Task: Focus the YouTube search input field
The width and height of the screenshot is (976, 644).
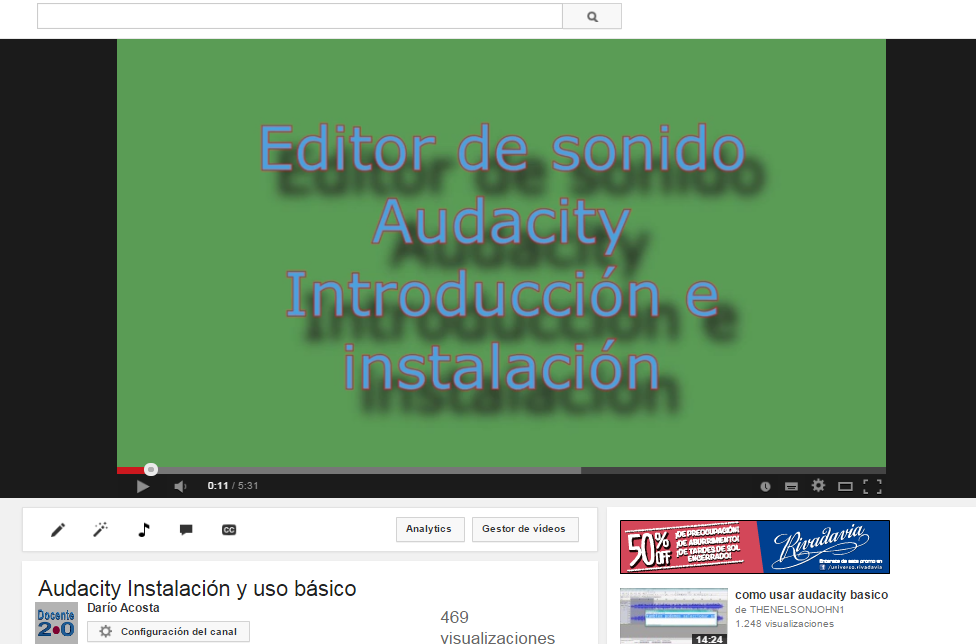Action: click(299, 16)
